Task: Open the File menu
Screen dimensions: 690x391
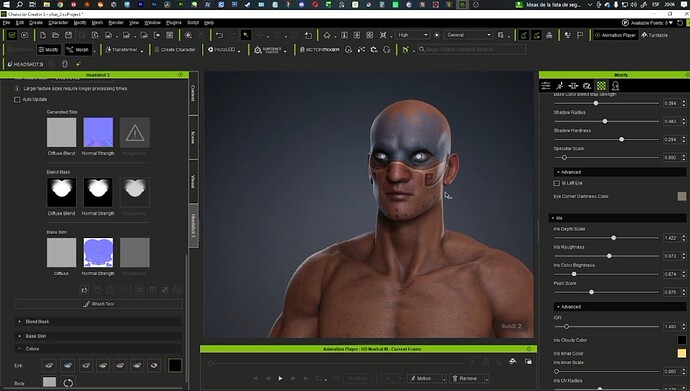Action: tap(6, 22)
